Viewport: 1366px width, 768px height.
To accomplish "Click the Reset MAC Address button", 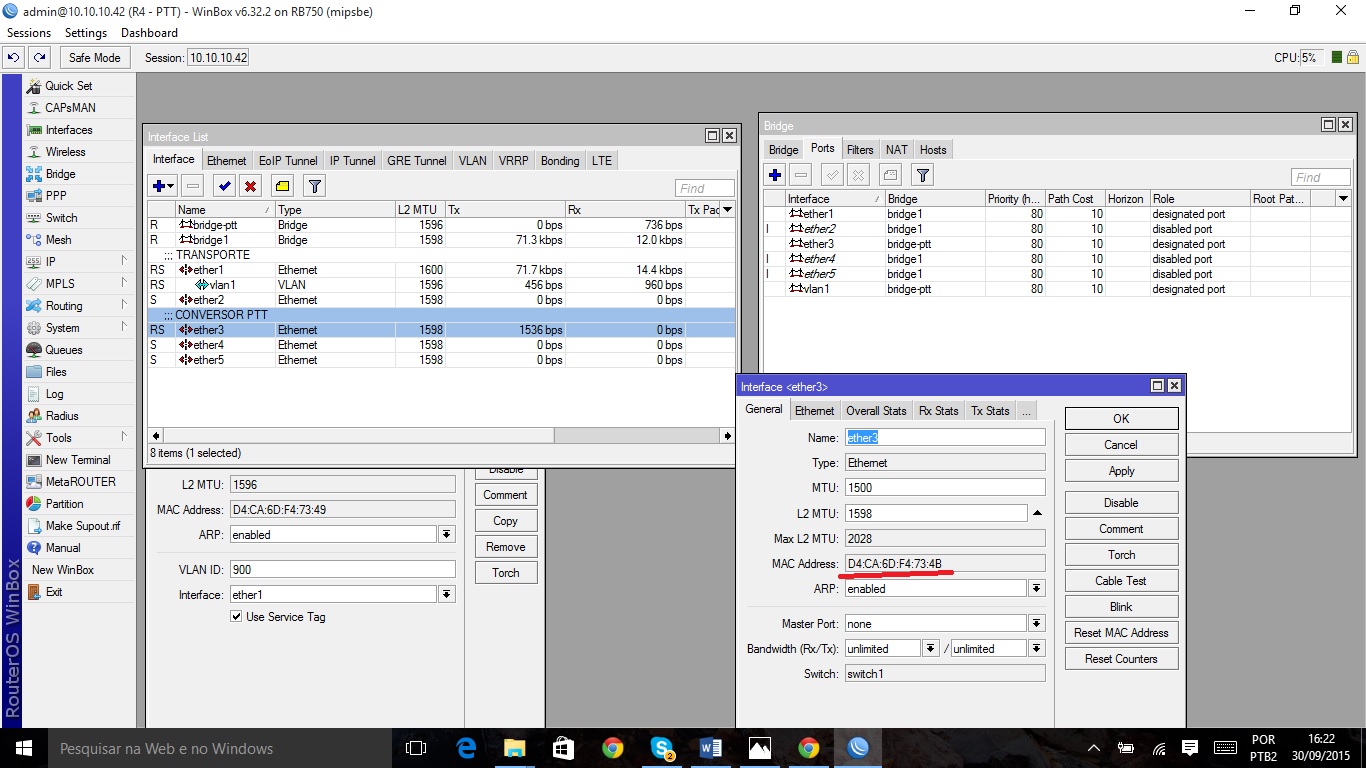I will pos(1121,633).
